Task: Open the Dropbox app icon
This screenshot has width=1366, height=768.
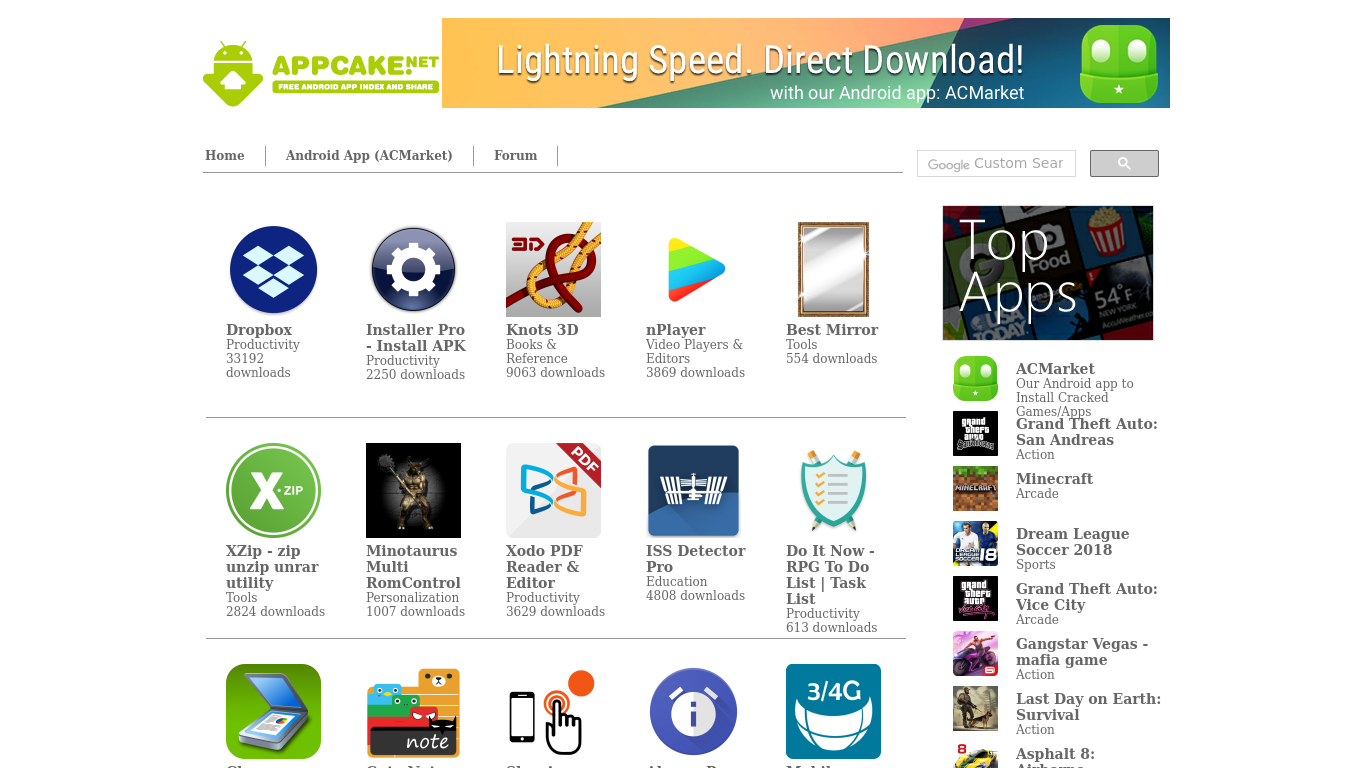Action: 273,269
